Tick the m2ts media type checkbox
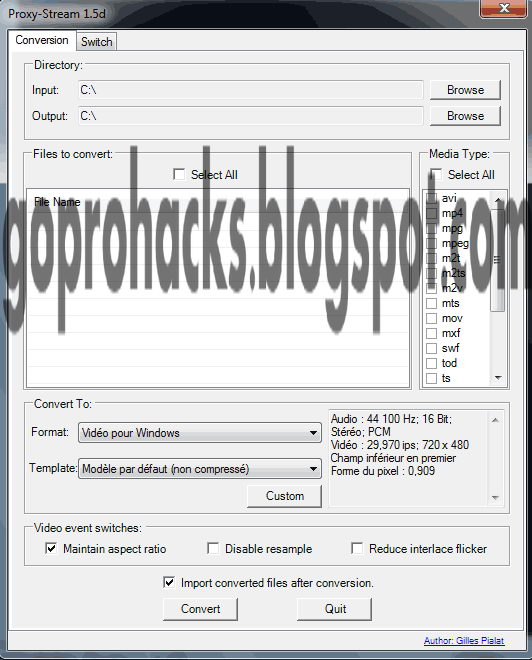This screenshot has width=532, height=660. click(431, 273)
